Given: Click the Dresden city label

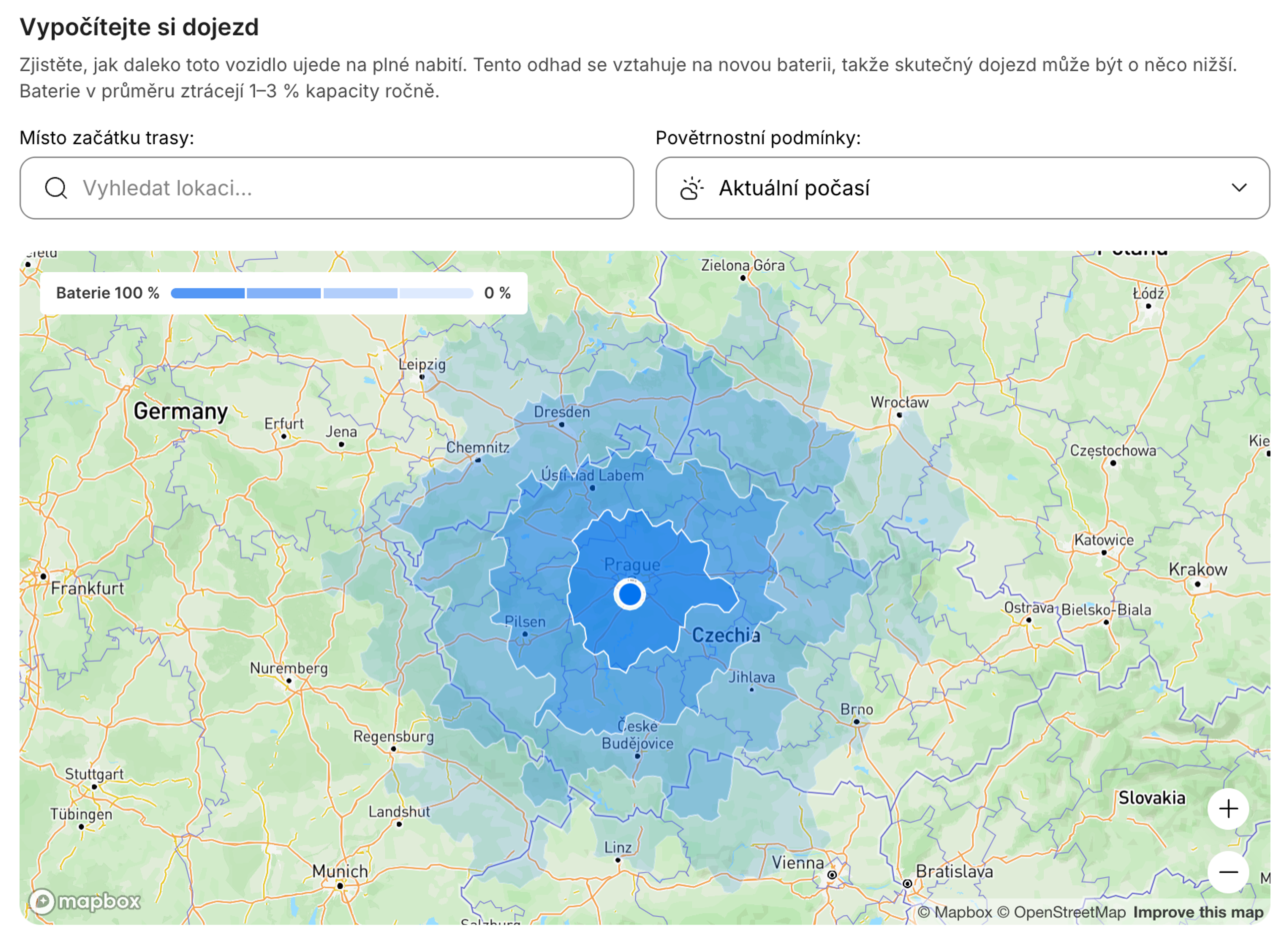Looking at the screenshot, I should tap(561, 411).
